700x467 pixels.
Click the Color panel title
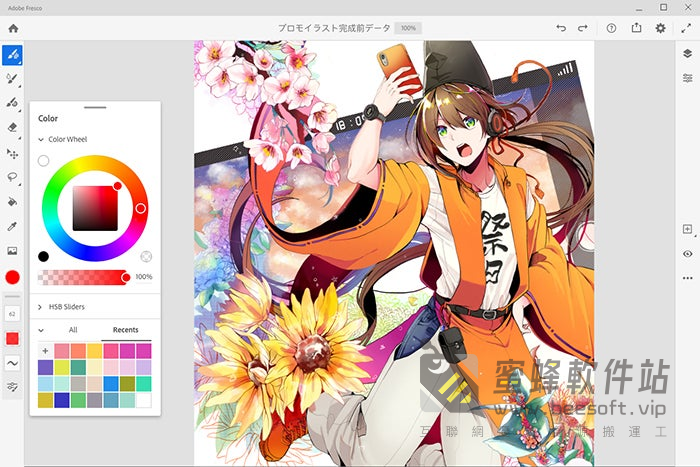coord(48,118)
